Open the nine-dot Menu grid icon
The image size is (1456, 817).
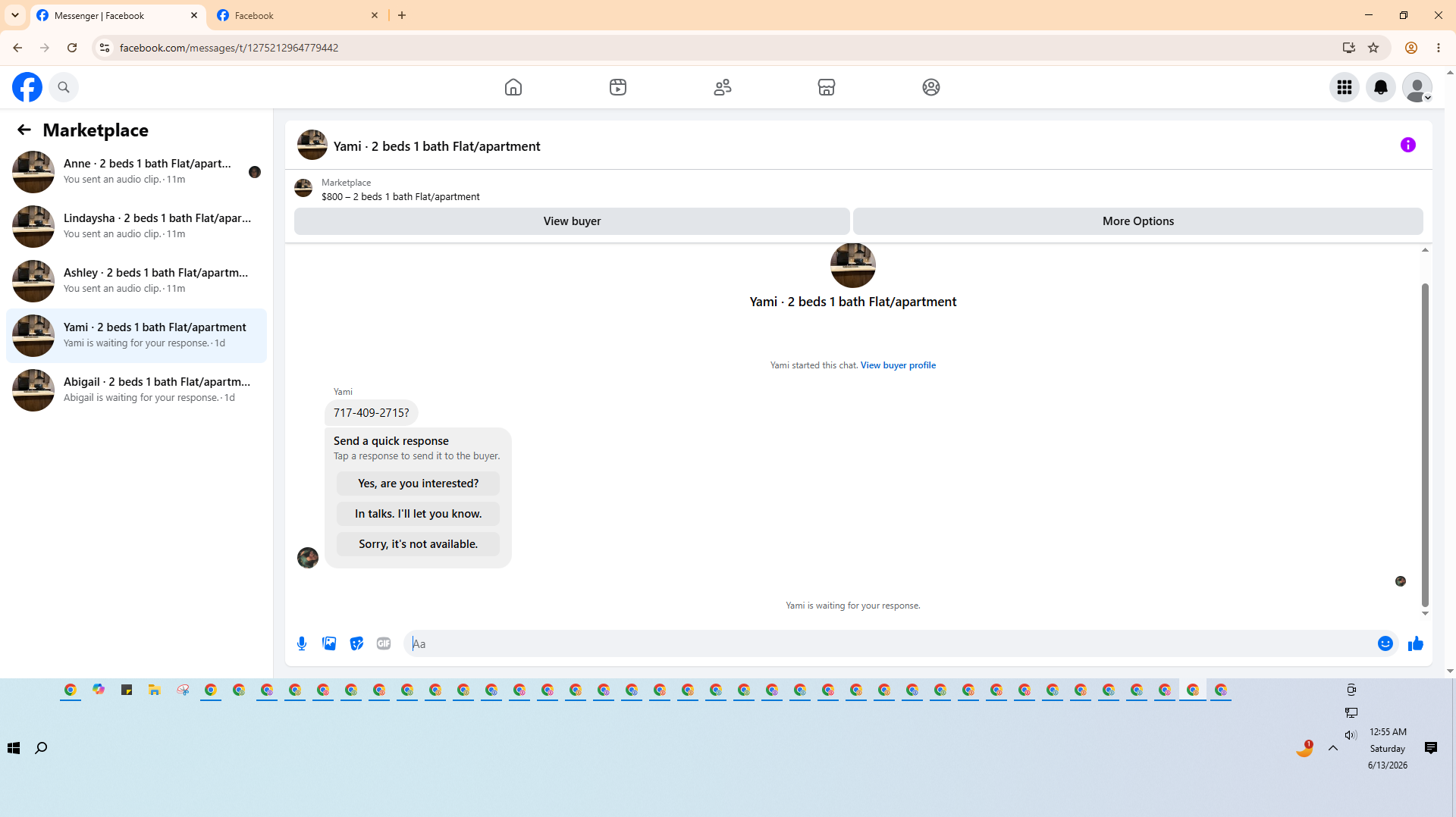point(1345,87)
